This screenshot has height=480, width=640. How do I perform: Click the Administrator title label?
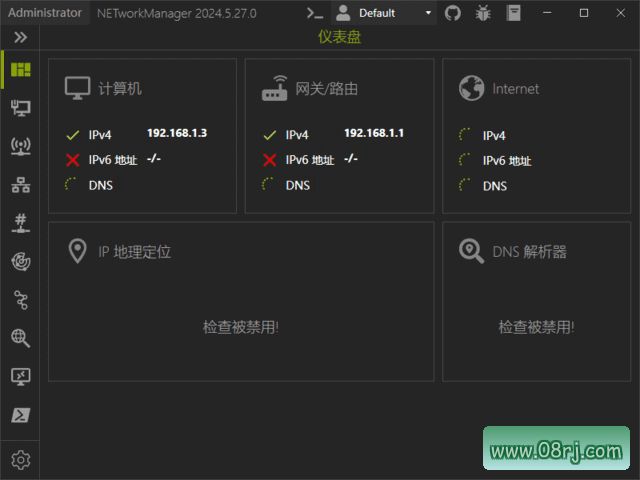click(x=45, y=13)
